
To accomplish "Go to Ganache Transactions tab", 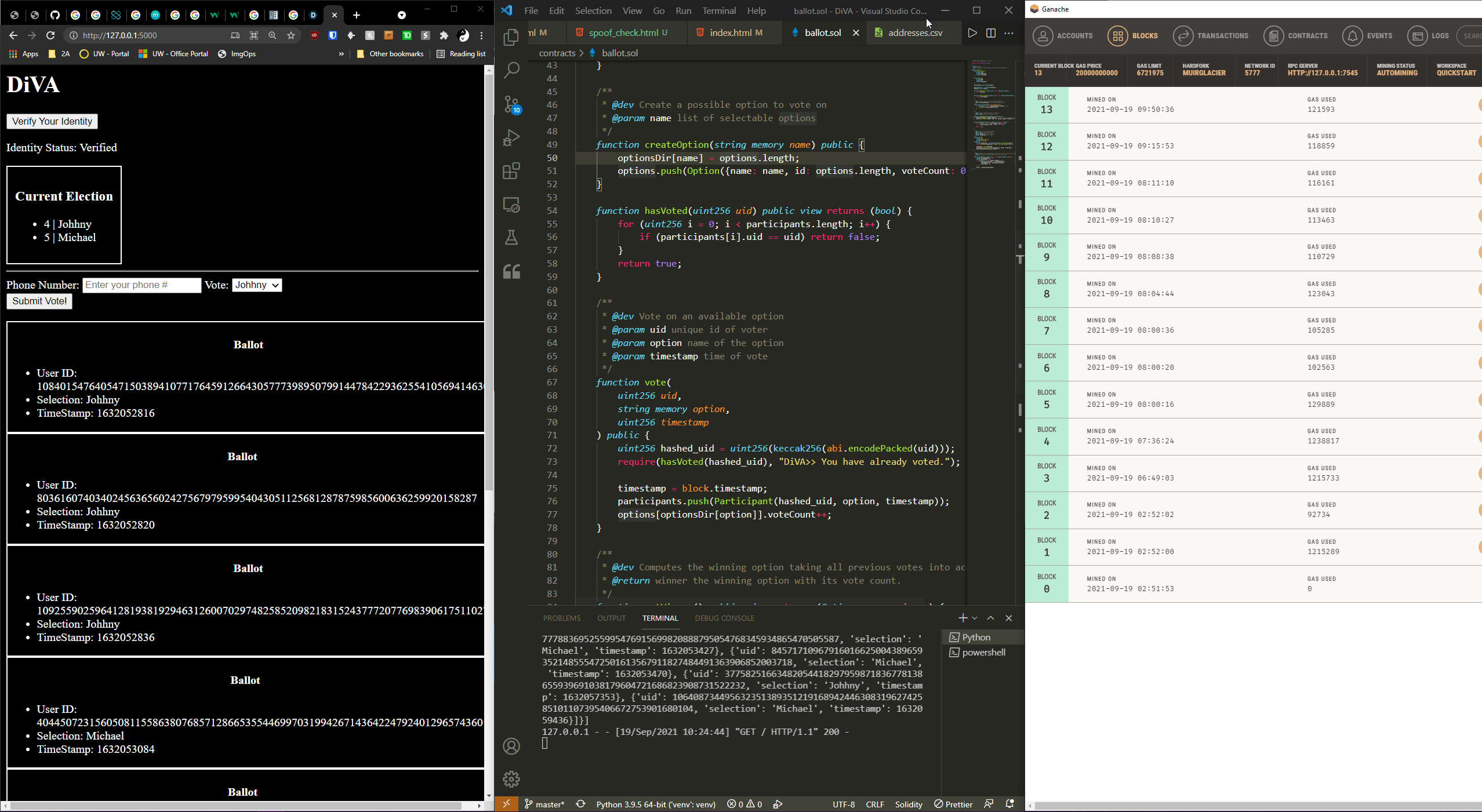I will pos(1211,36).
